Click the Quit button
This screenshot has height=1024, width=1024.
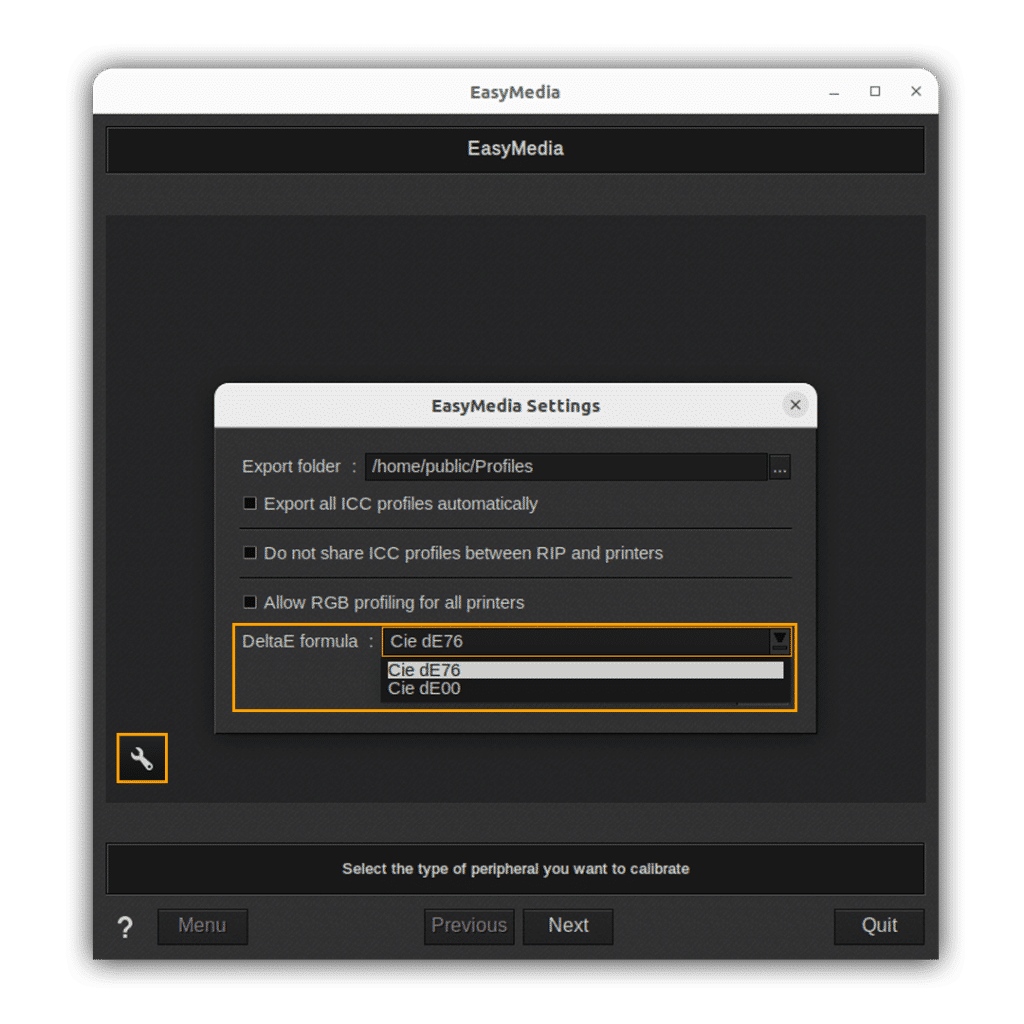tap(879, 926)
